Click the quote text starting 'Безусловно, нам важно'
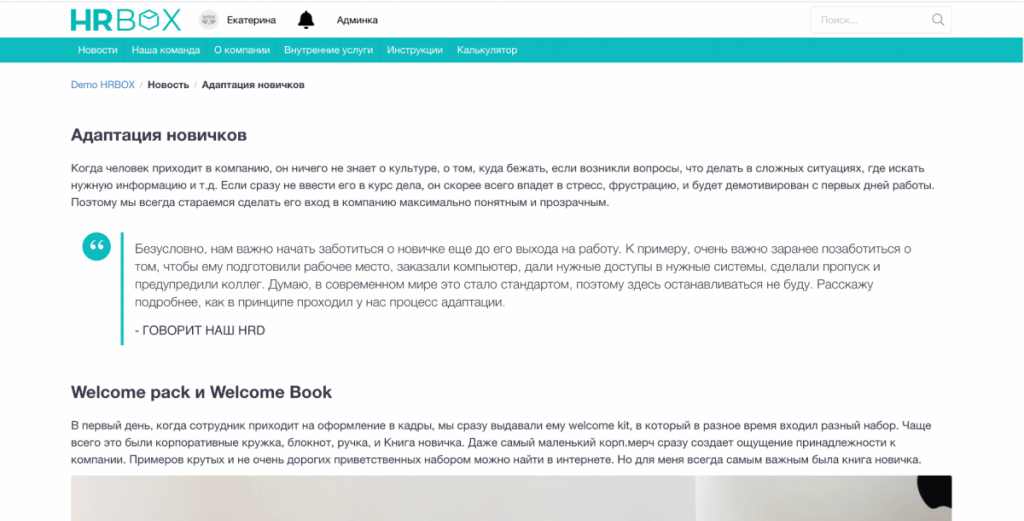This screenshot has height=521, width=1024. tap(523, 276)
